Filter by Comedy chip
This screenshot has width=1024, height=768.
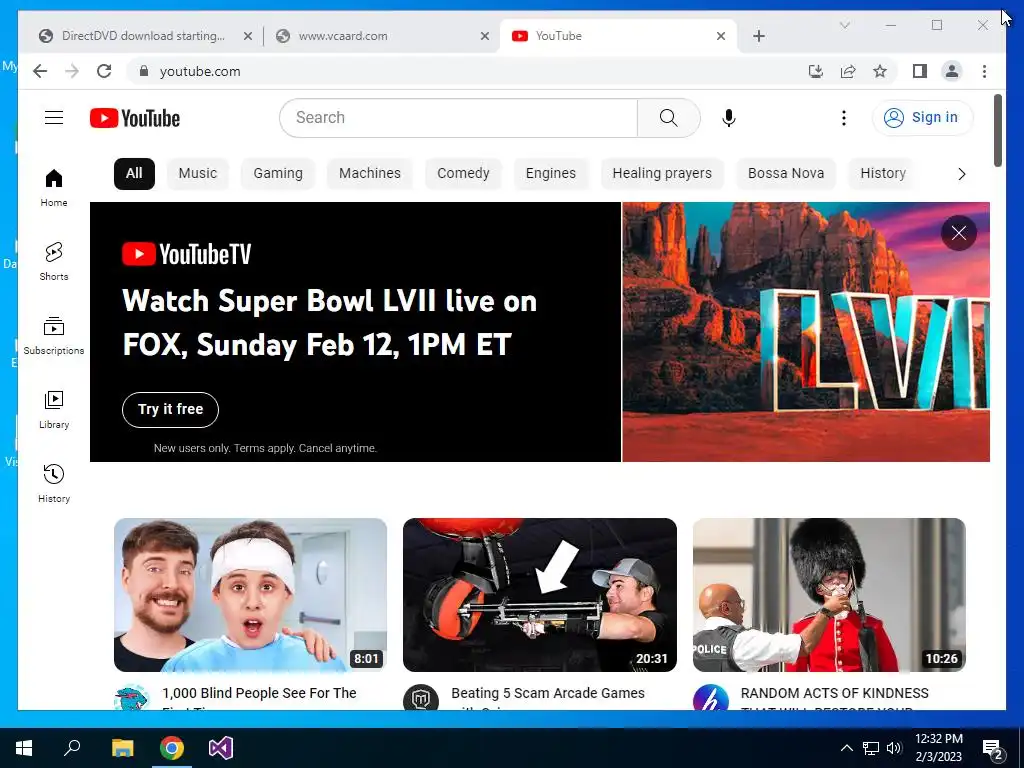point(463,173)
